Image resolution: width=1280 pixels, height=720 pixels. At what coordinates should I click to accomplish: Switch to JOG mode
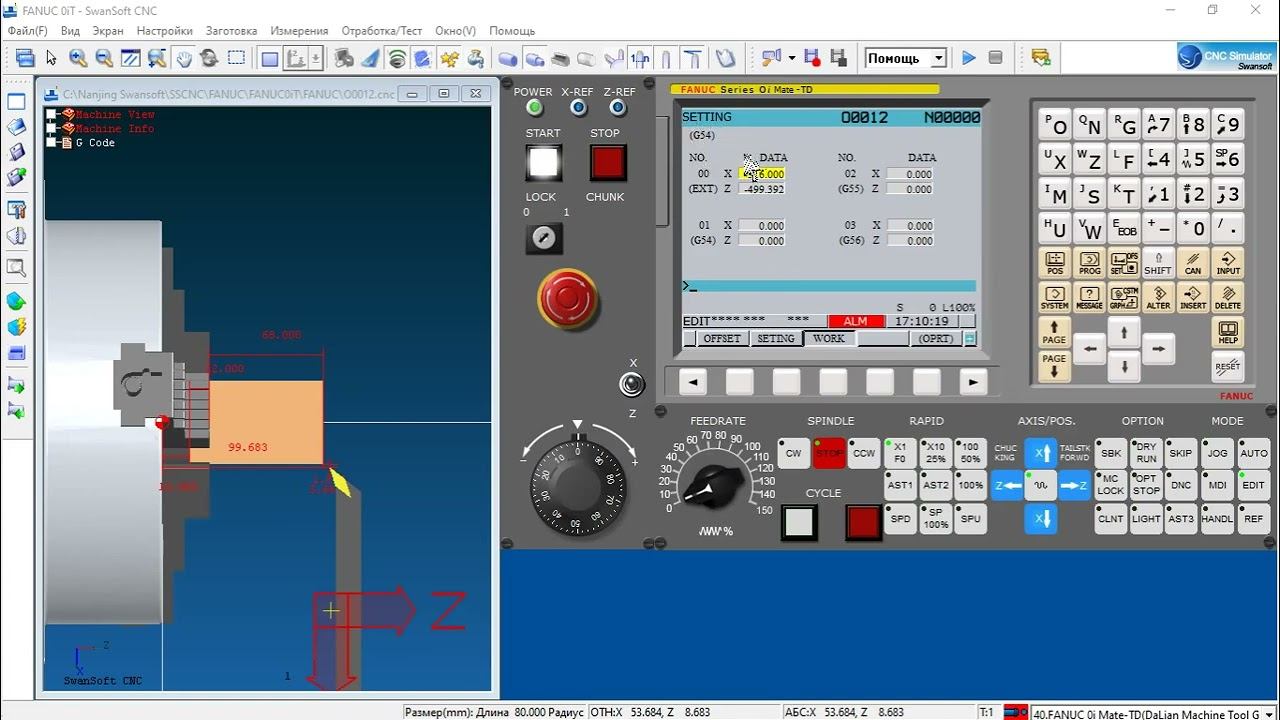pos(1217,453)
